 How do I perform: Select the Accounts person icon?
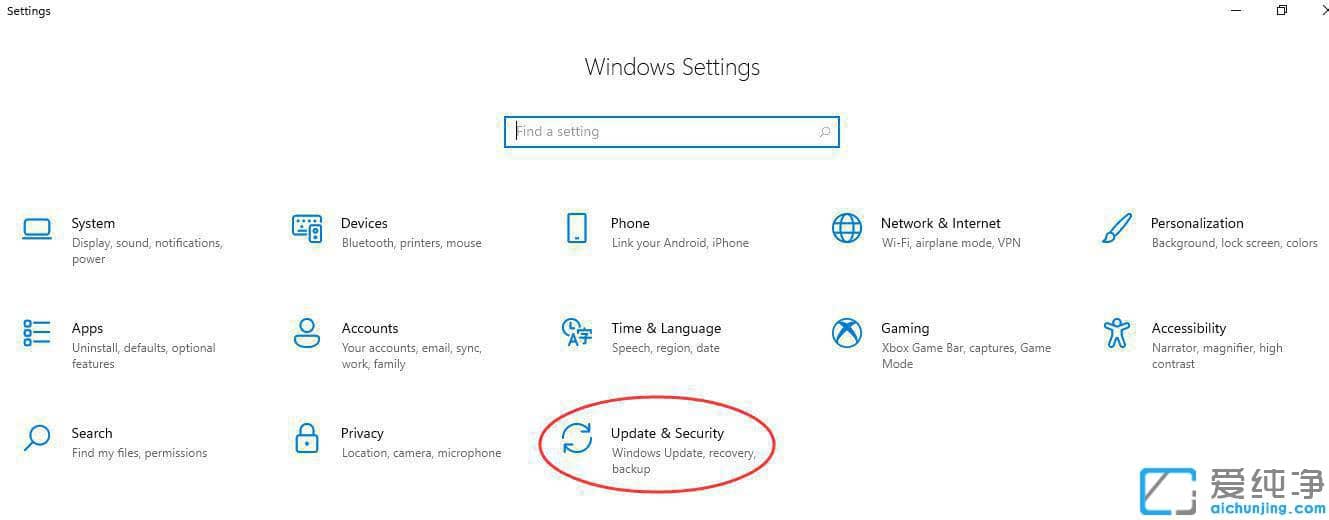pyautogui.click(x=307, y=333)
